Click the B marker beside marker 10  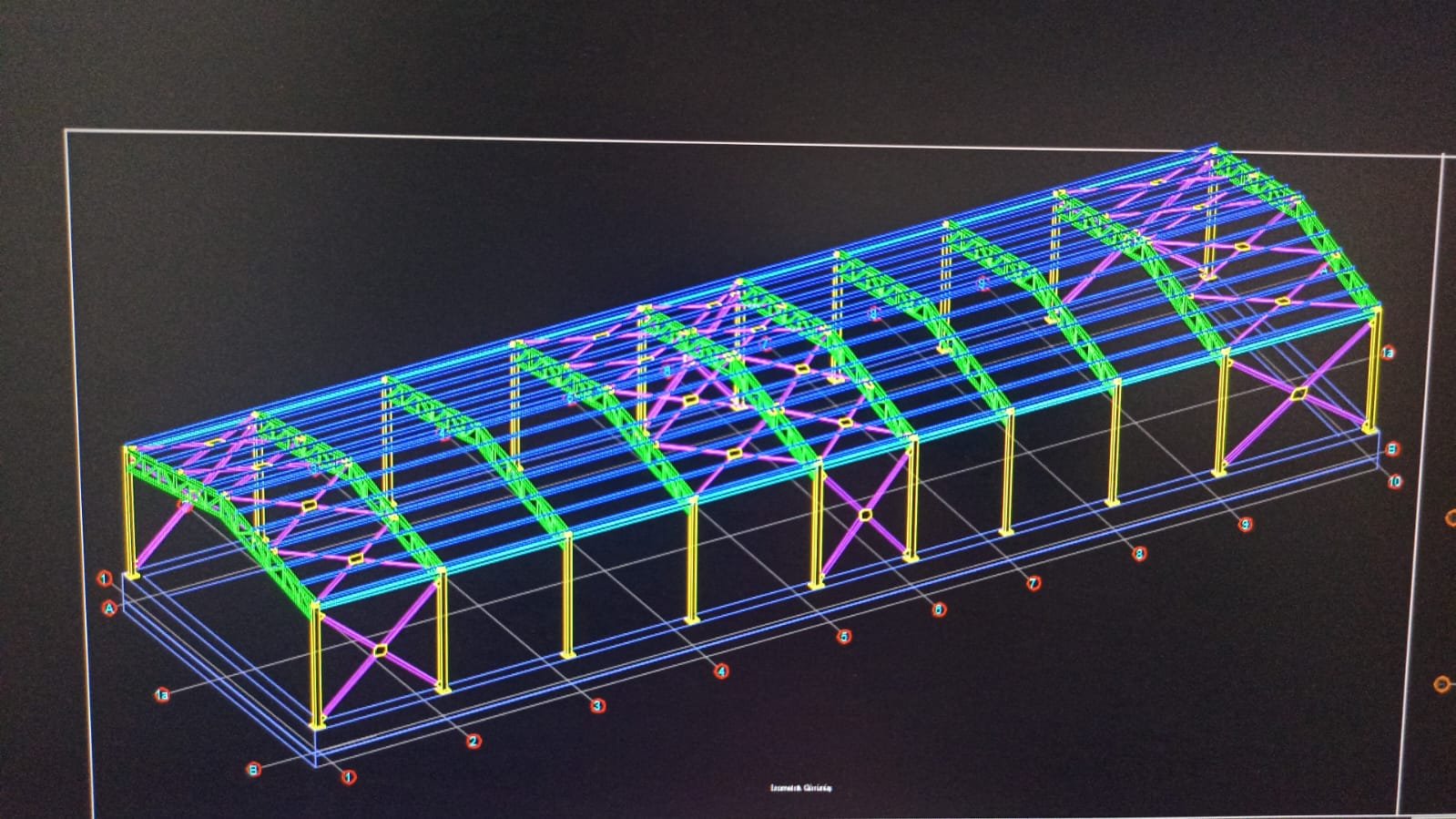tap(1391, 449)
